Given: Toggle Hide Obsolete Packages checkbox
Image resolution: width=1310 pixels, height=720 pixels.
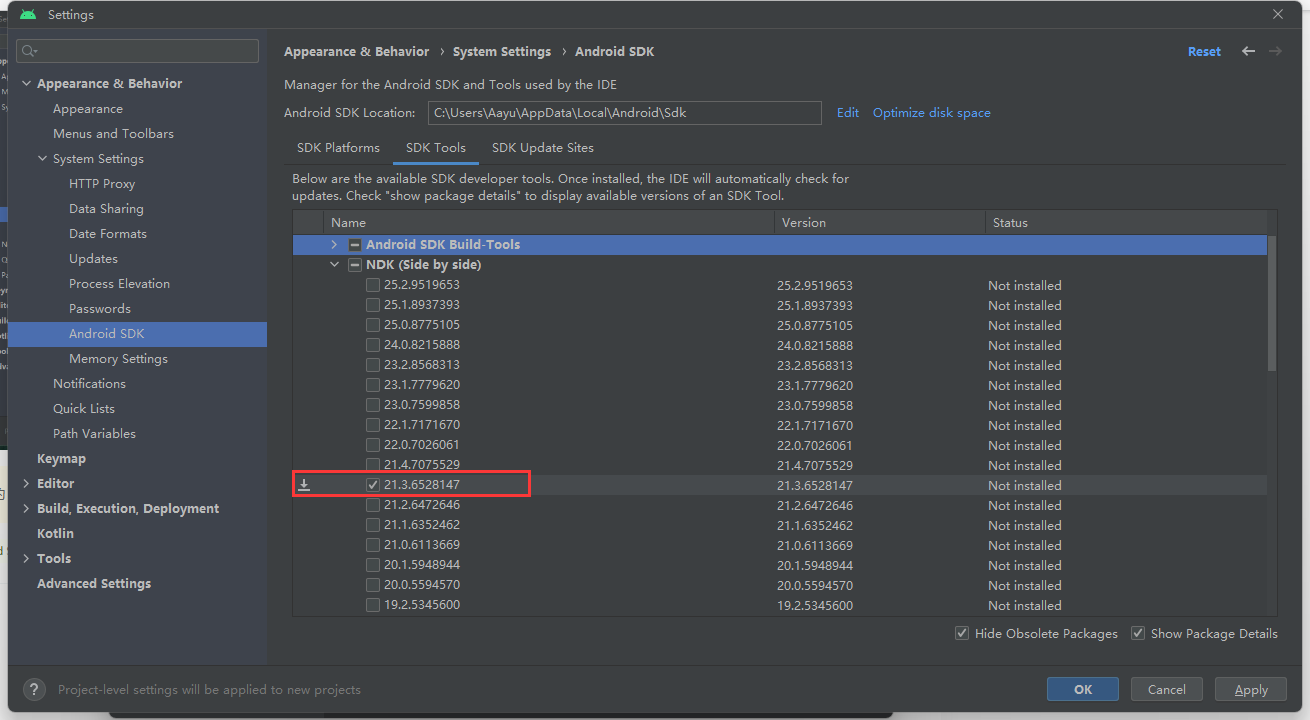Looking at the screenshot, I should (962, 633).
